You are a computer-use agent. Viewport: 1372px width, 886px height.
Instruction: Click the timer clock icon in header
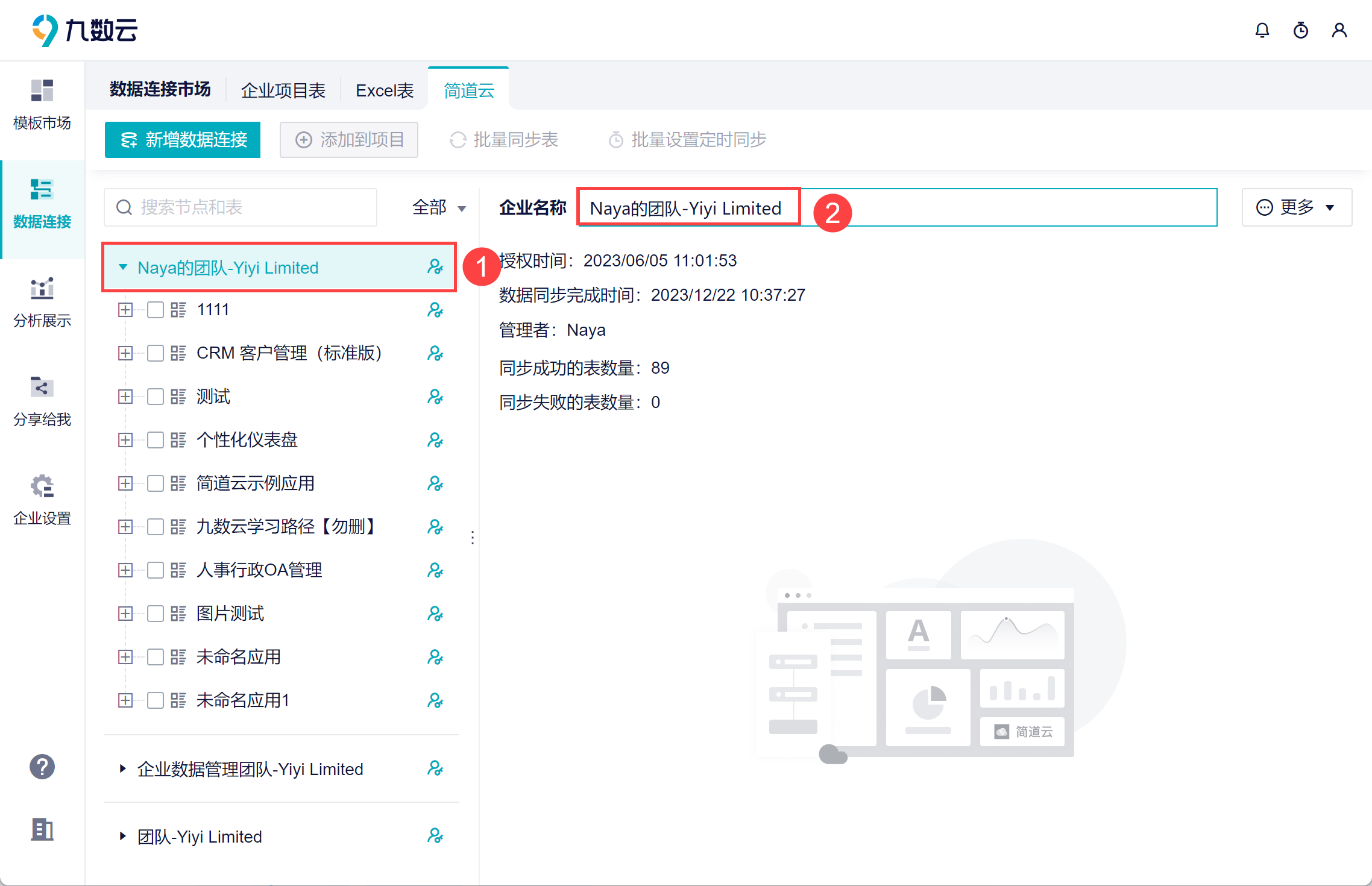(1300, 30)
